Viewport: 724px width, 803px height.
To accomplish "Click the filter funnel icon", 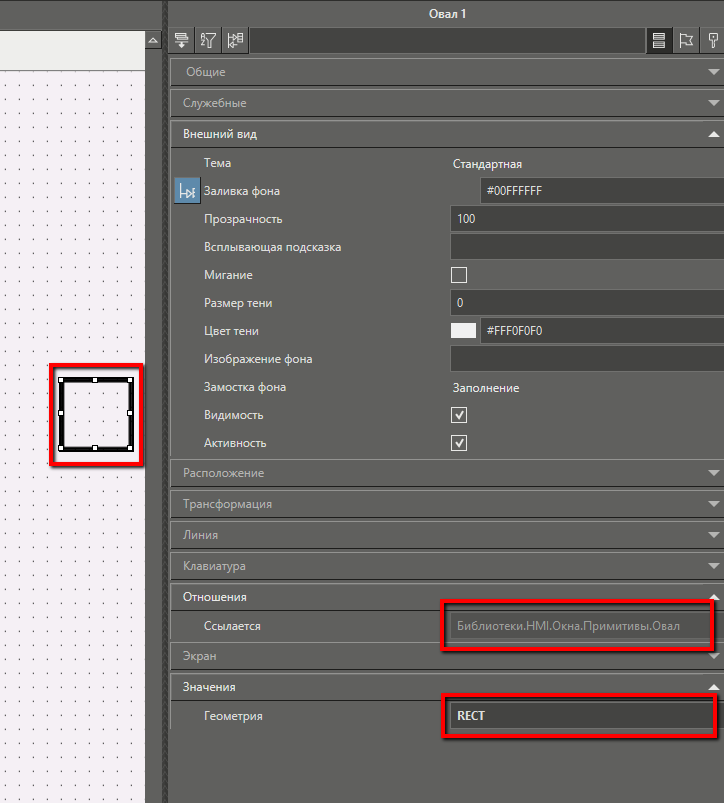I will (x=208, y=40).
